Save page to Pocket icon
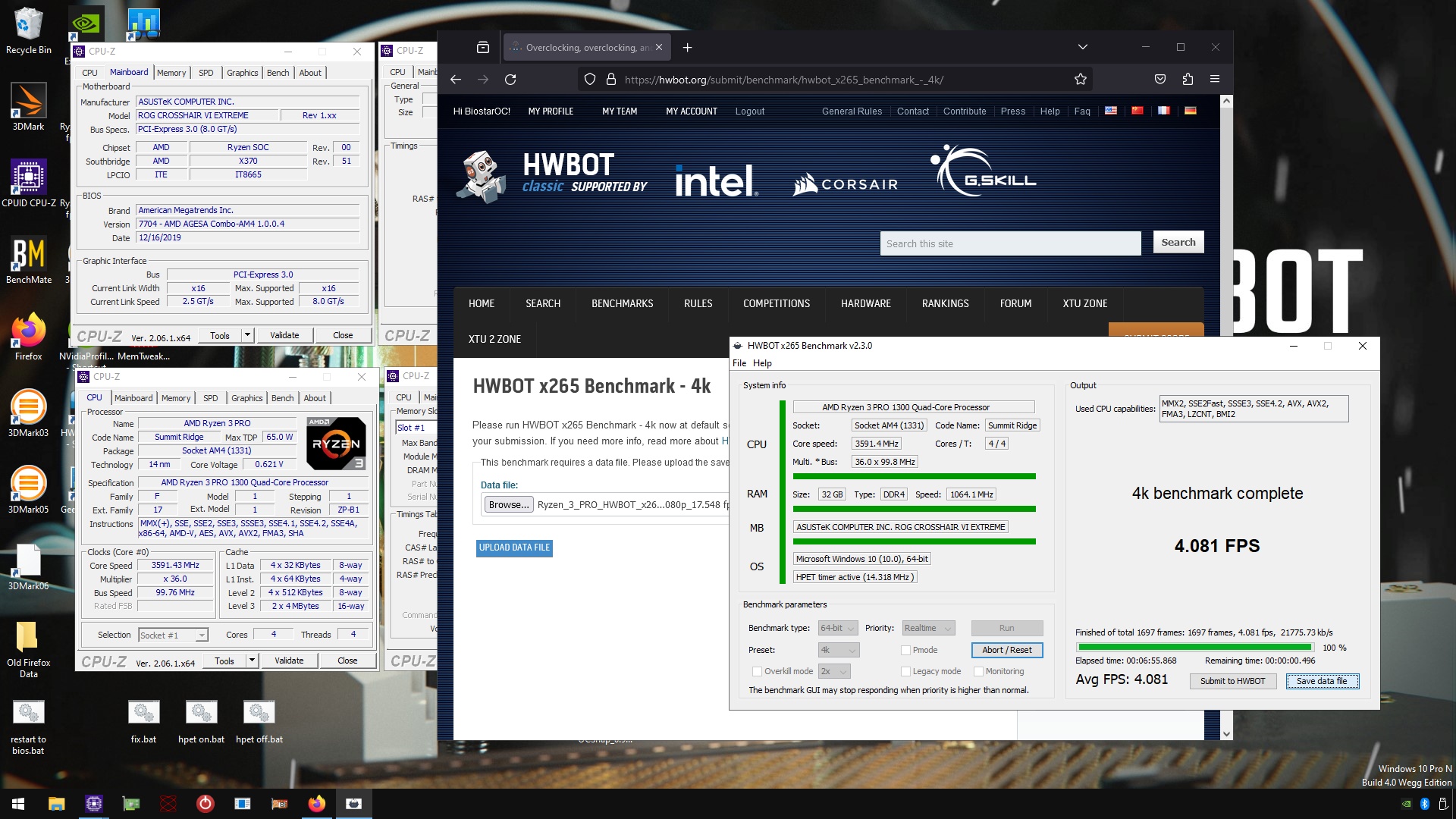 click(1160, 79)
